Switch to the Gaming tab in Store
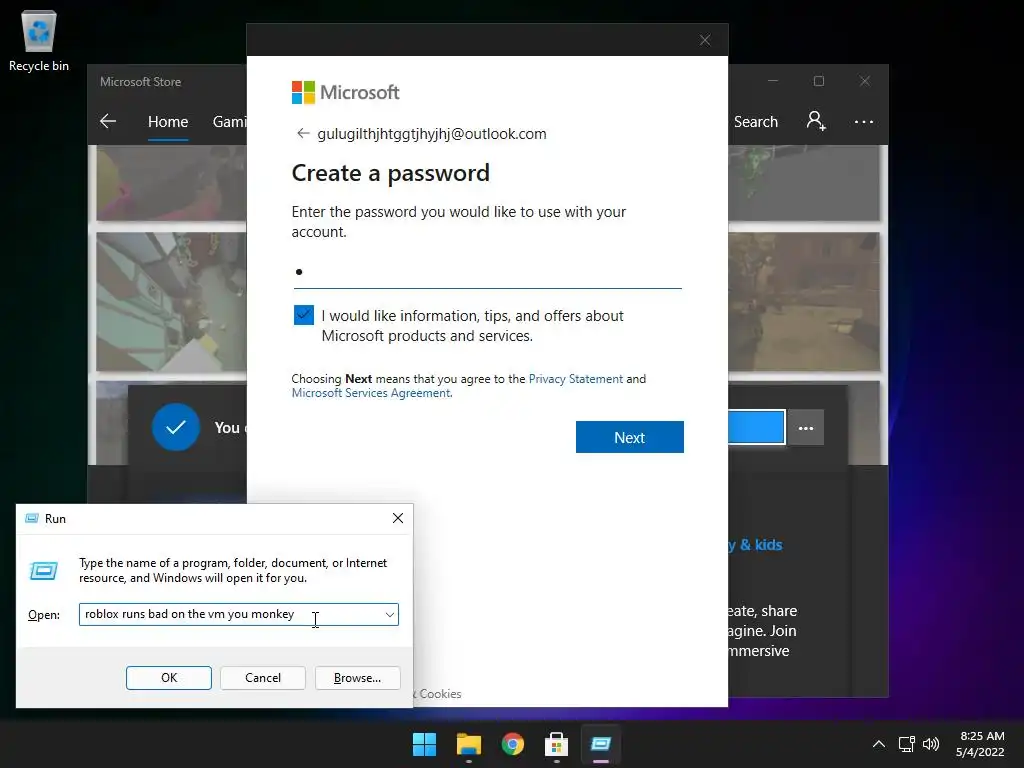 (229, 121)
